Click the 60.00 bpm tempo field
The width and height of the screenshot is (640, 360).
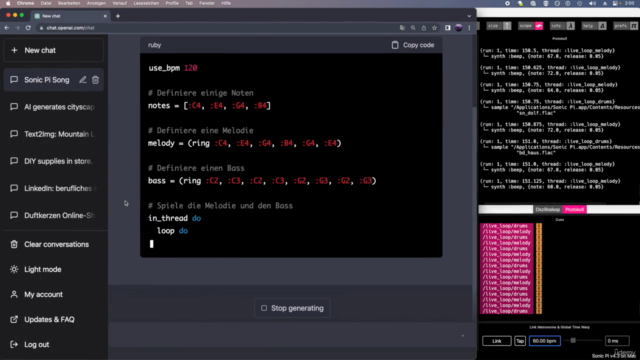(x=545, y=341)
